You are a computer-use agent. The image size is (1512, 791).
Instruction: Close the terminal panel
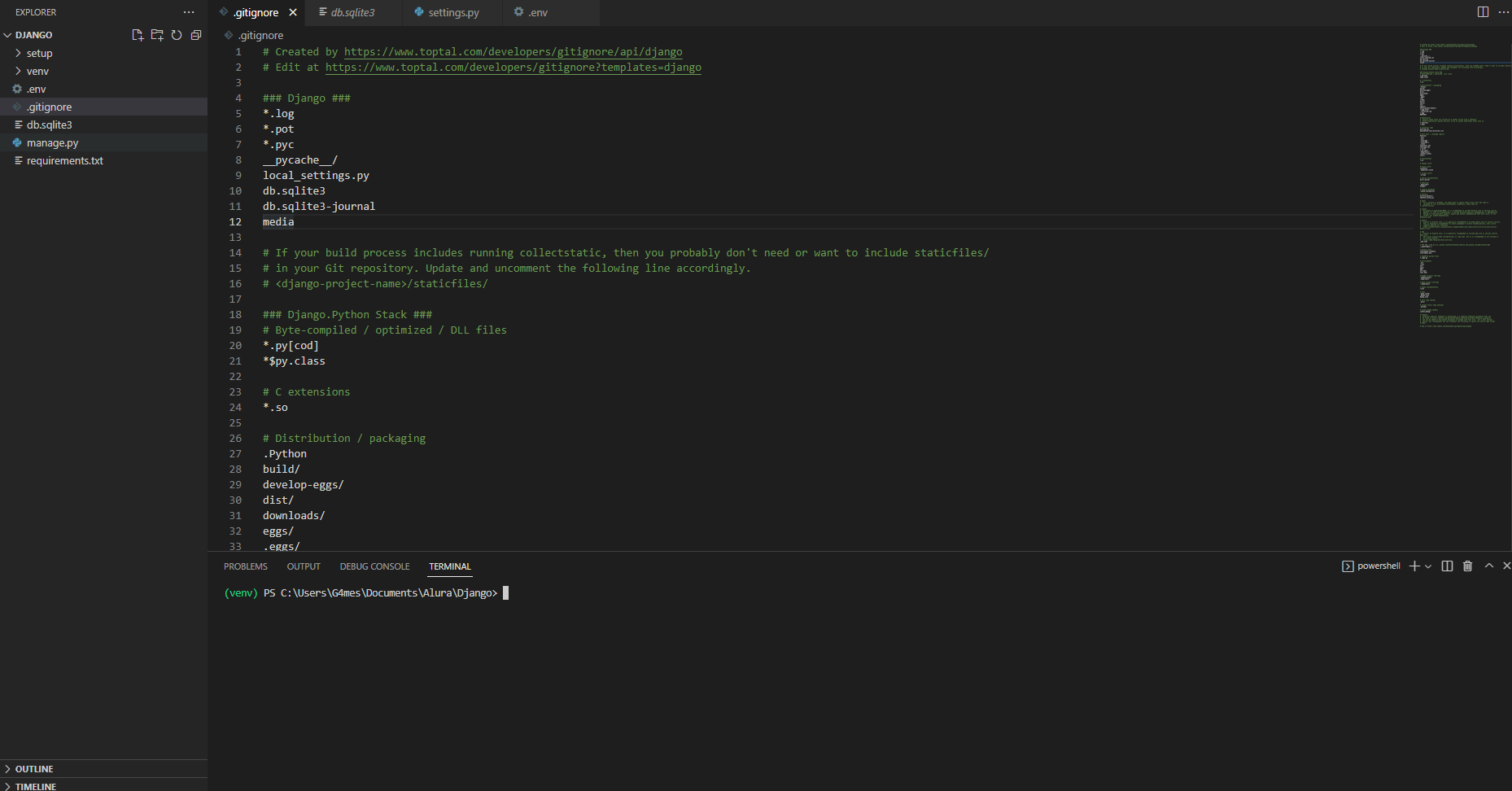1506,566
